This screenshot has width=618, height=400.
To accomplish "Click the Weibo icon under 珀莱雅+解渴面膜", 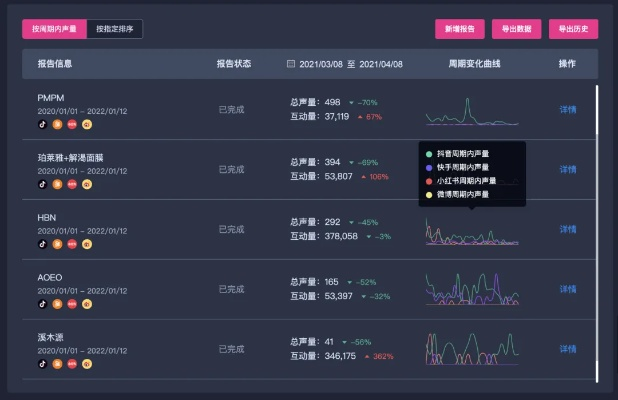I will (87, 184).
